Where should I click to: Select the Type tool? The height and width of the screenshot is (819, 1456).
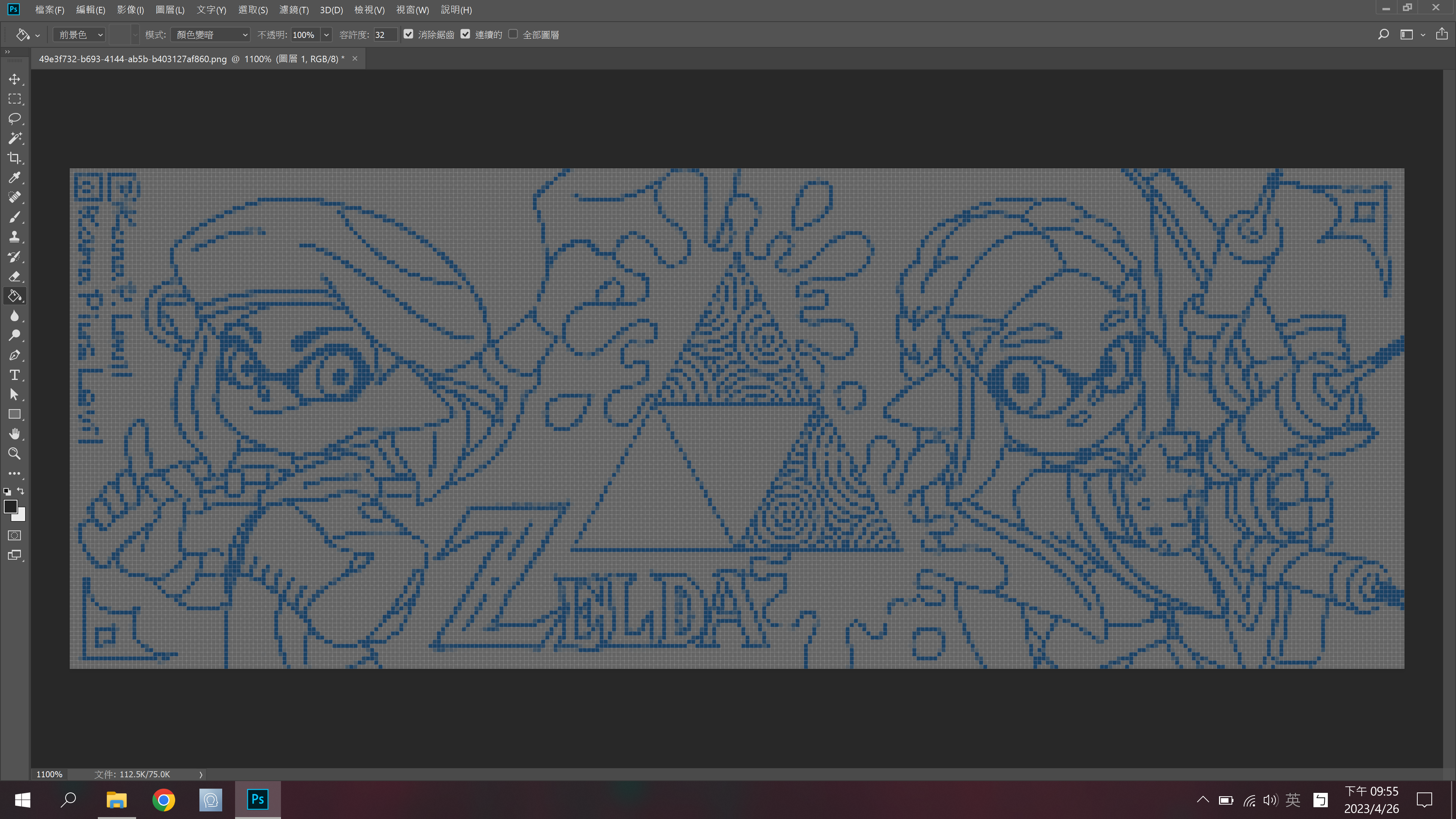(15, 375)
